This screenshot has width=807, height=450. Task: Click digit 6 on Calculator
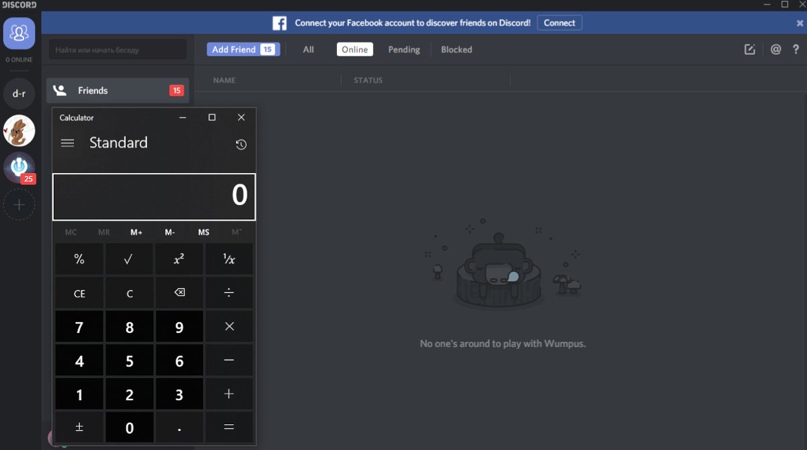pos(179,360)
